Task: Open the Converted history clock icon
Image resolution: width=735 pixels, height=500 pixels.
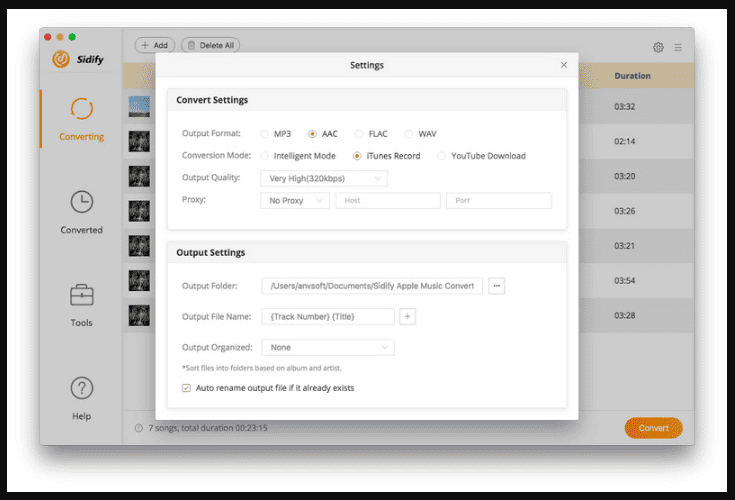Action: point(82,202)
